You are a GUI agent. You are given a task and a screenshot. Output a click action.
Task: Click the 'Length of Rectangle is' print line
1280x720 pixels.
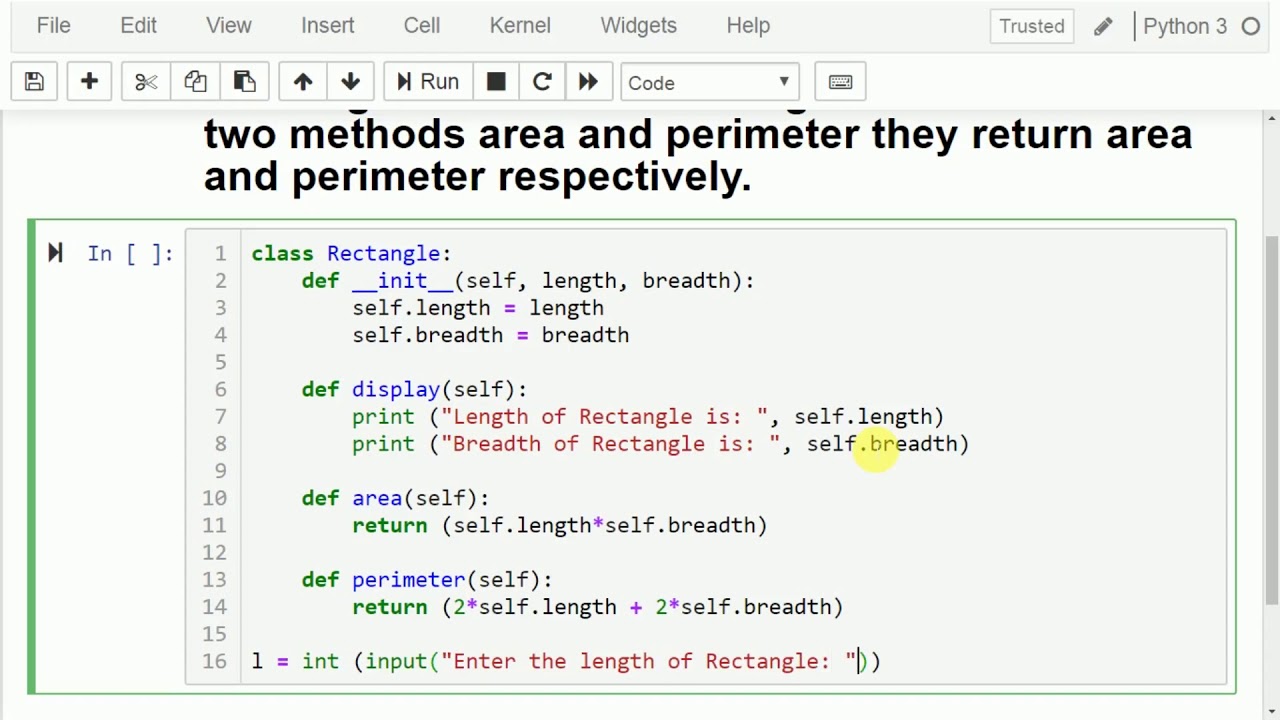(x=648, y=416)
